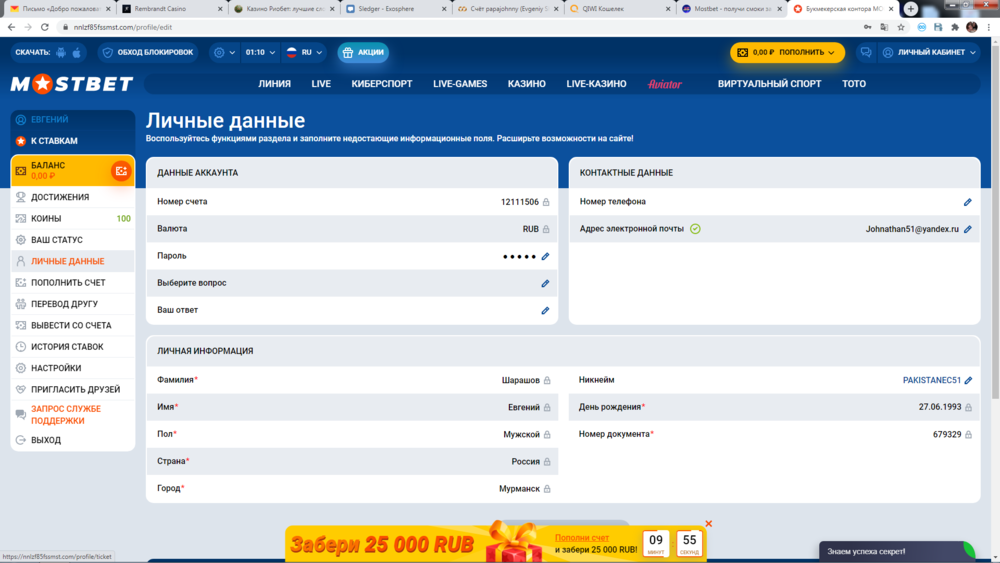Image resolution: width=1000 pixels, height=563 pixels.
Task: Bookmark this page with star icon
Action: click(x=901, y=27)
